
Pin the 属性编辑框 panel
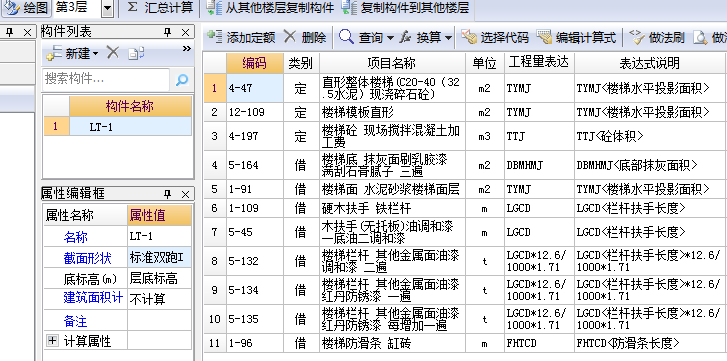[167, 194]
